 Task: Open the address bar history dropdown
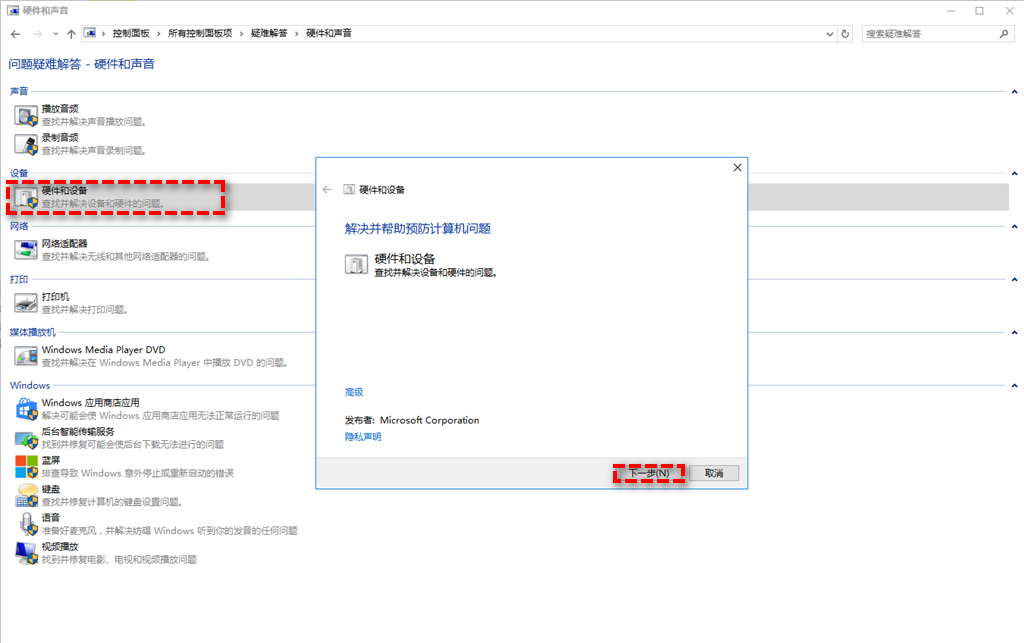pyautogui.click(x=829, y=33)
